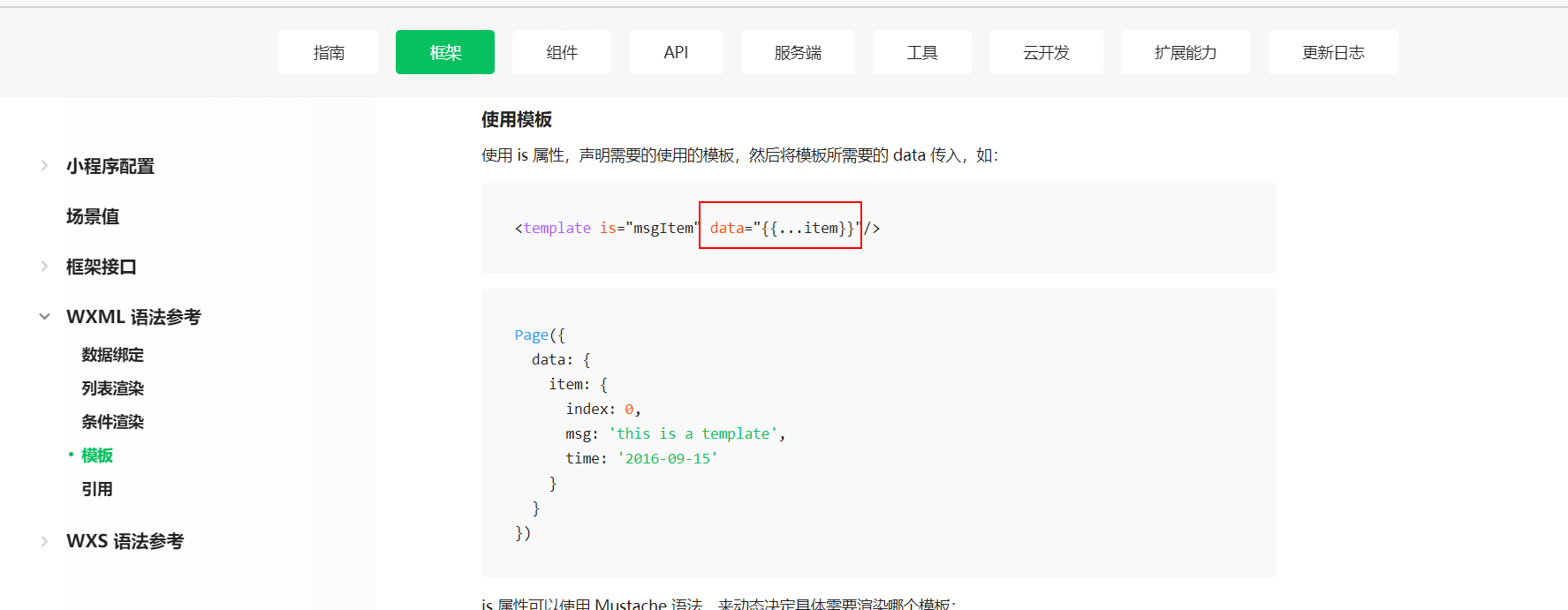The height and width of the screenshot is (610, 1568).
Task: Click paragraph beginning 使用 is 属性
Action: coord(739,155)
